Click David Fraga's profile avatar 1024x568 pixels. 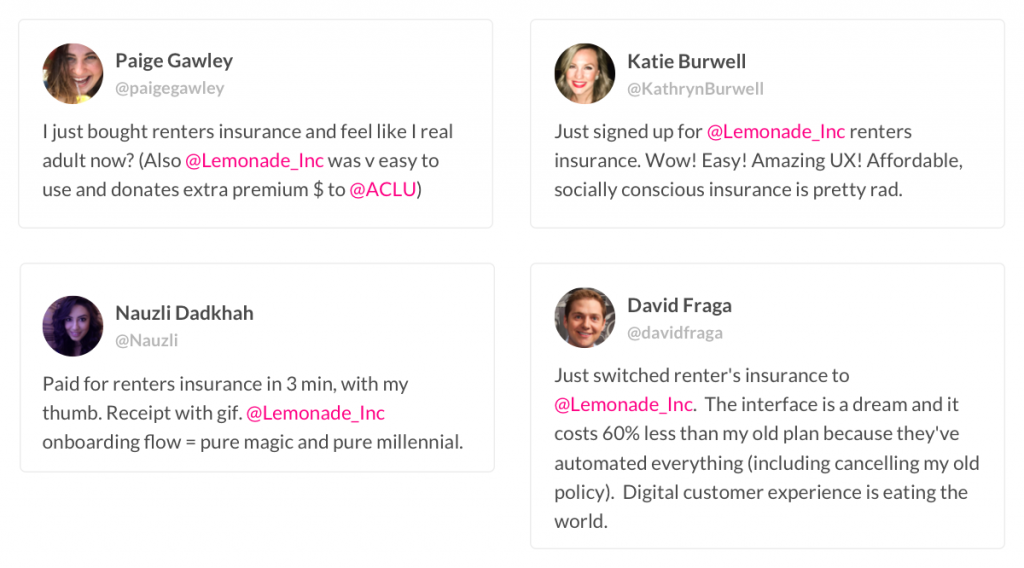point(585,318)
